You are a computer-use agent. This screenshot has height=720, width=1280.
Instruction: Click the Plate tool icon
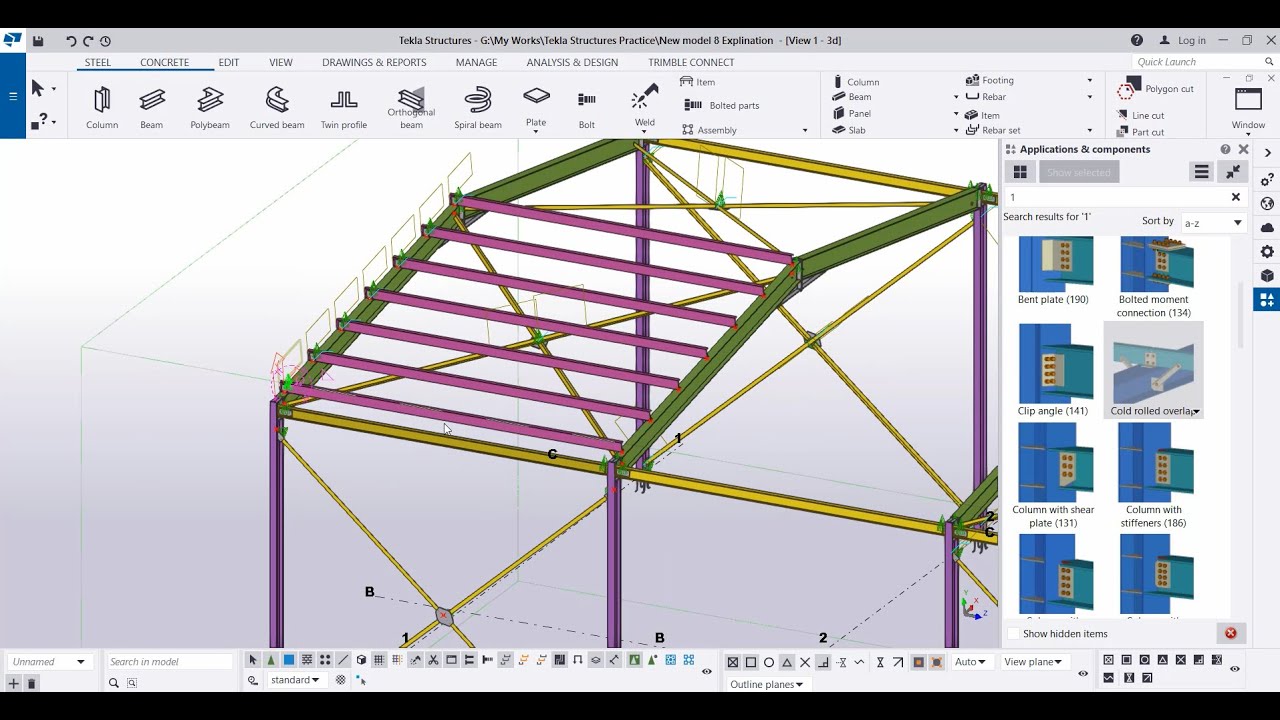(537, 97)
